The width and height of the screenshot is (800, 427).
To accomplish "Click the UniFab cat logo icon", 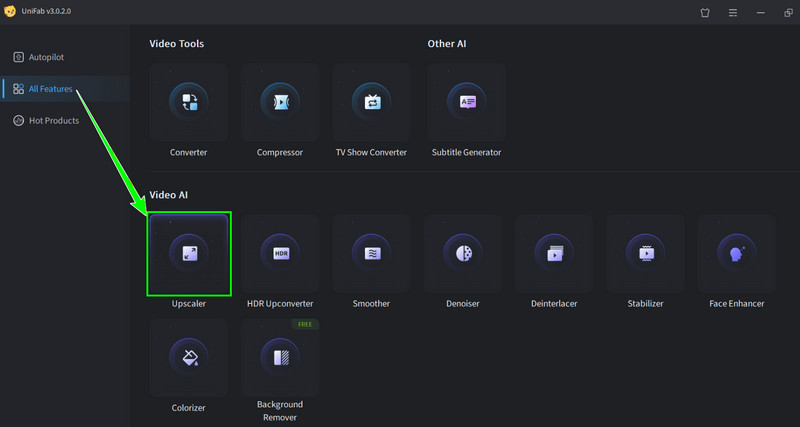I will click(x=10, y=11).
